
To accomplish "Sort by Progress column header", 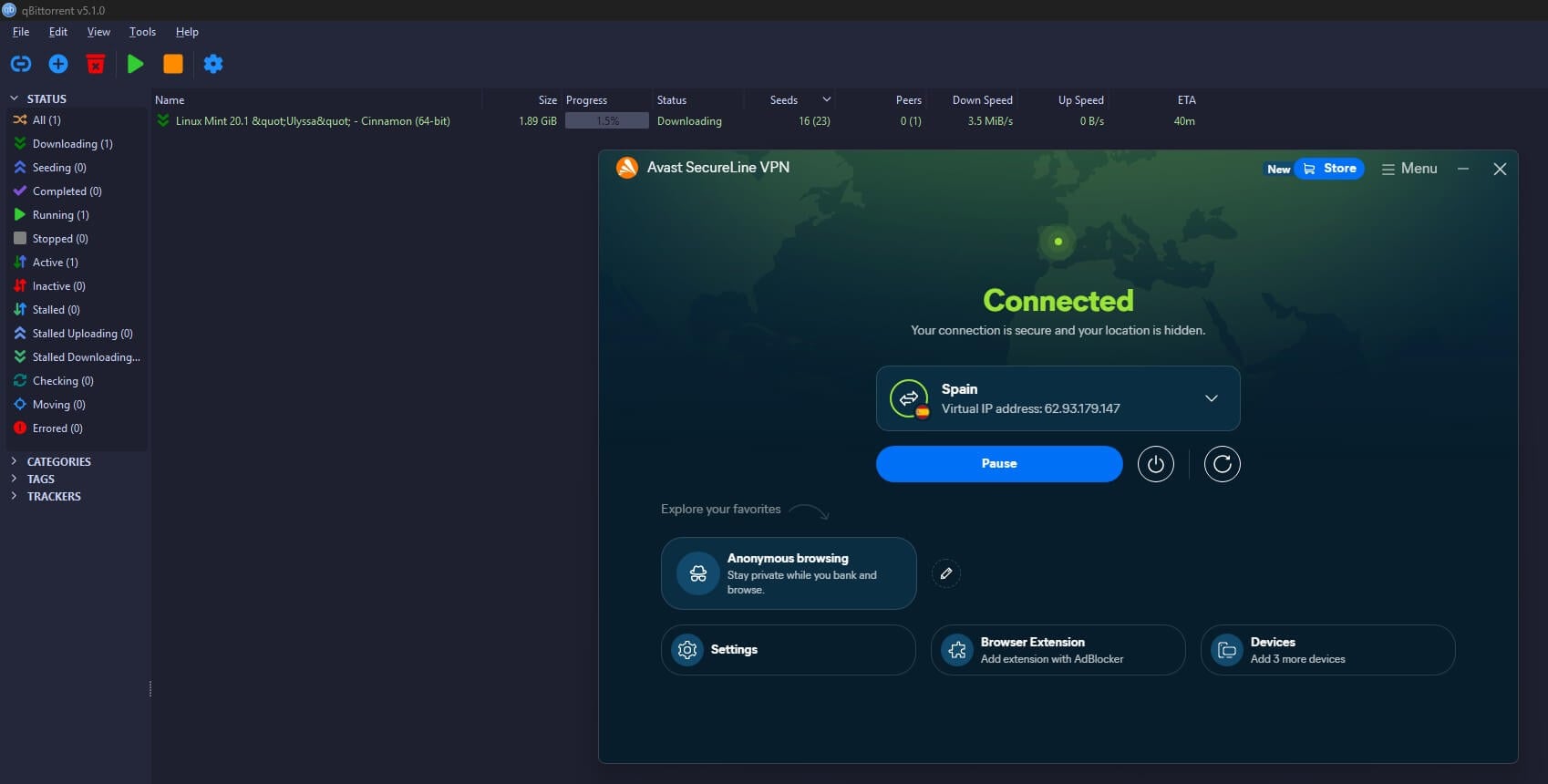I will coord(586,100).
